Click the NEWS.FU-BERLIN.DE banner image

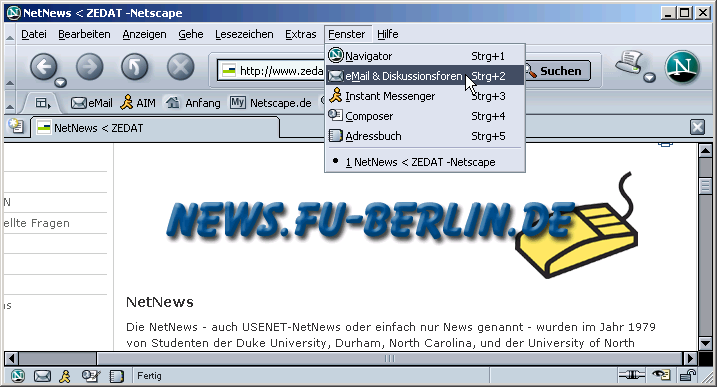[x=402, y=225]
